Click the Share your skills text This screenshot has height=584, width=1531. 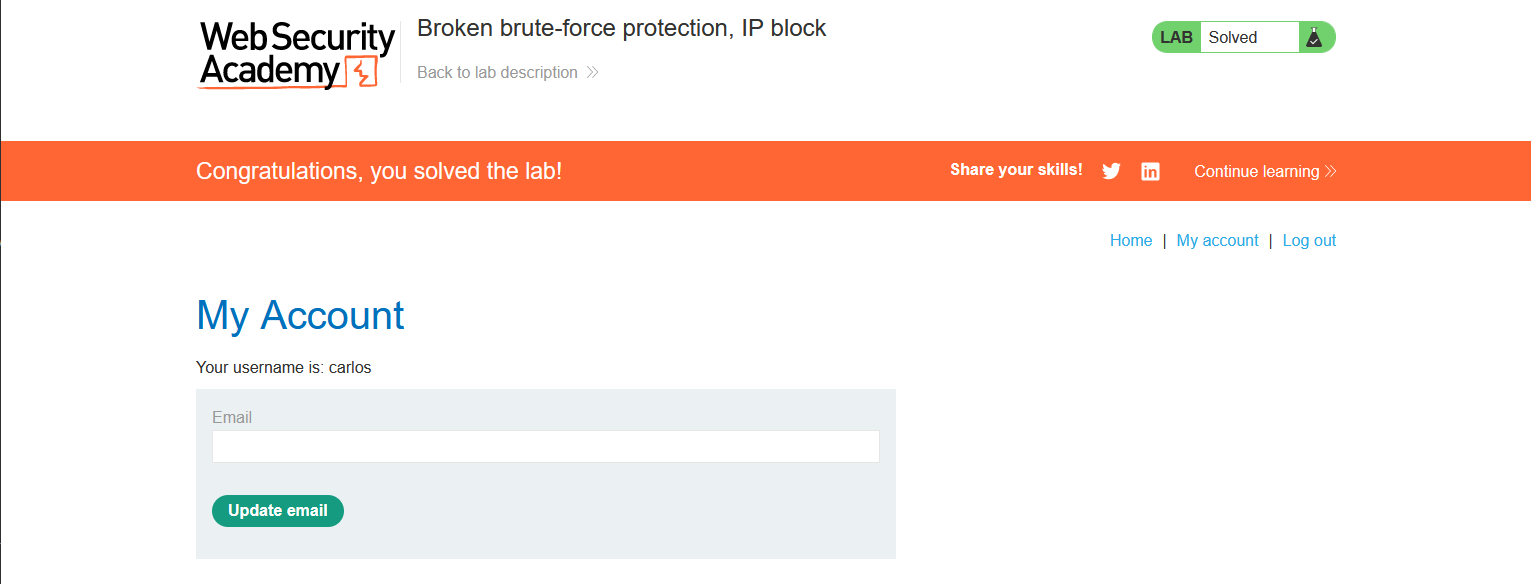[x=1016, y=170]
